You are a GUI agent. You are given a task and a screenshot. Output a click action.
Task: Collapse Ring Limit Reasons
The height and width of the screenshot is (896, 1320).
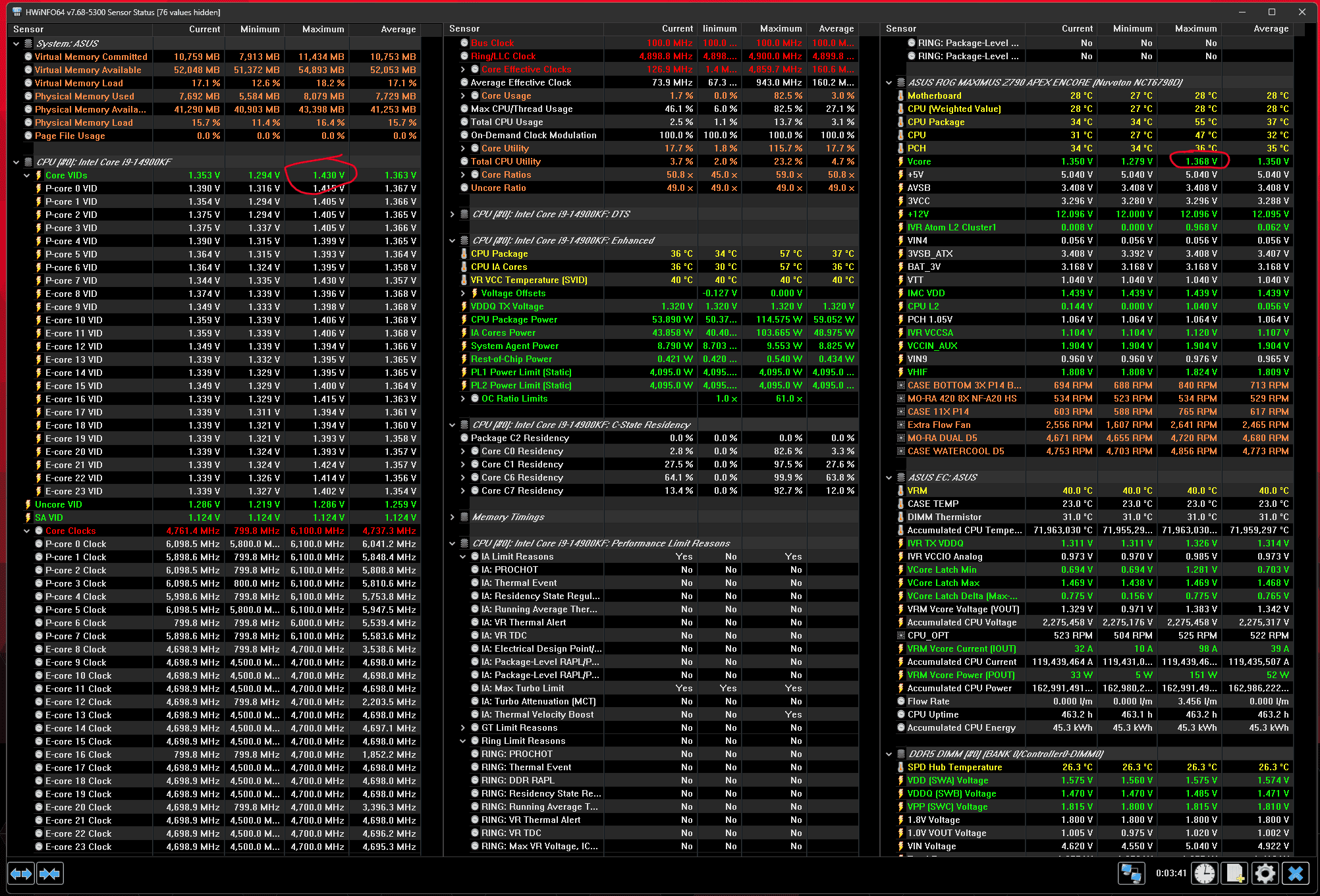(462, 741)
